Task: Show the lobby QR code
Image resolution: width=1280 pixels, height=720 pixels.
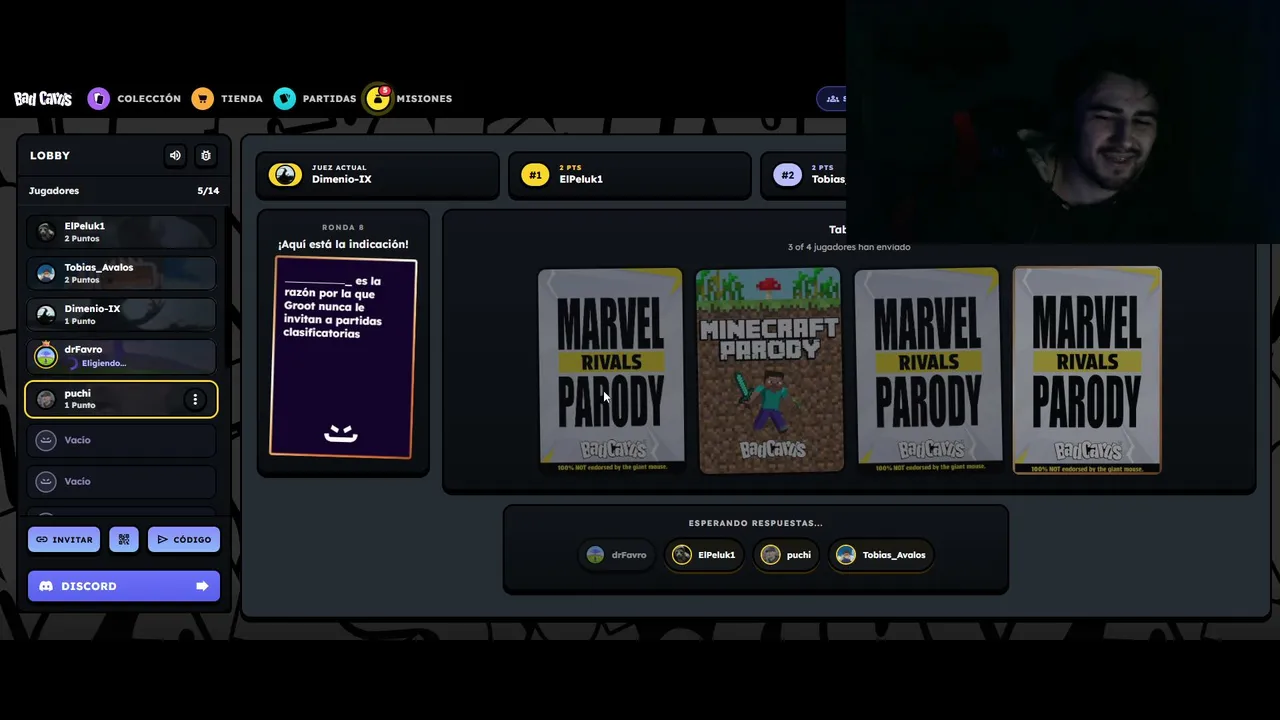Action: click(124, 540)
